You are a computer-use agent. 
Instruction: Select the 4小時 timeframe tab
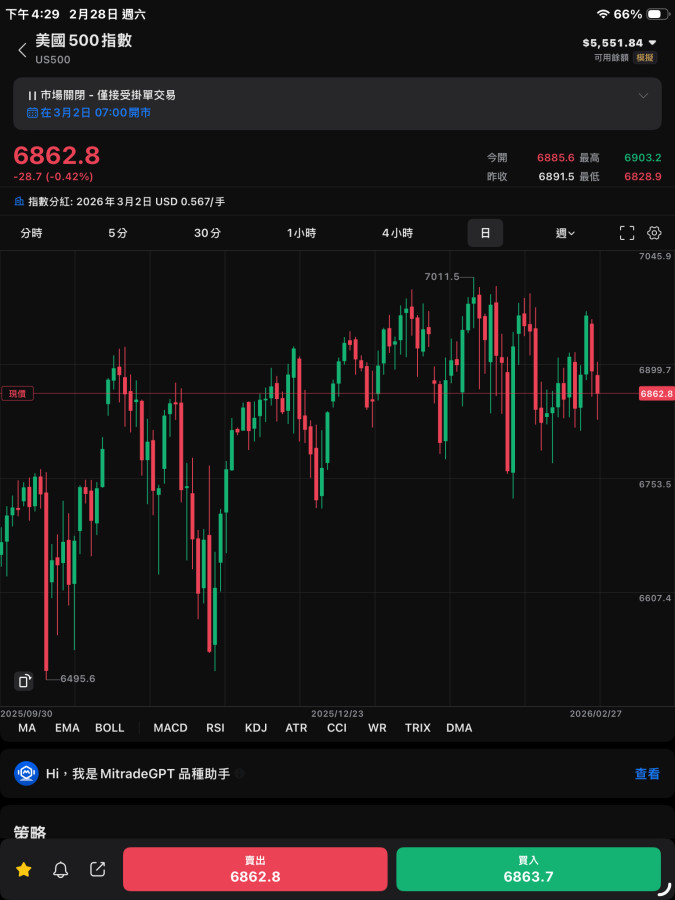(397, 233)
